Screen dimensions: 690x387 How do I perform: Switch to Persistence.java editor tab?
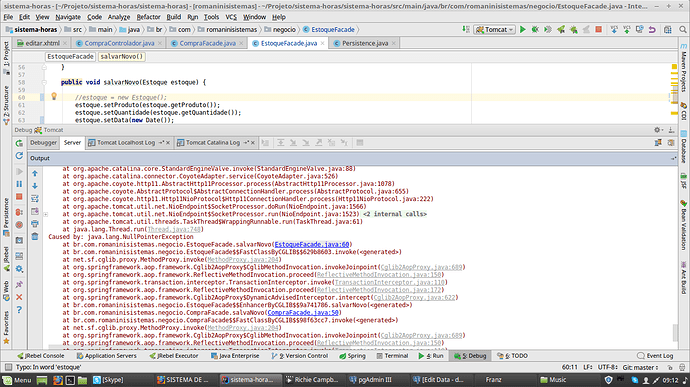[365, 43]
